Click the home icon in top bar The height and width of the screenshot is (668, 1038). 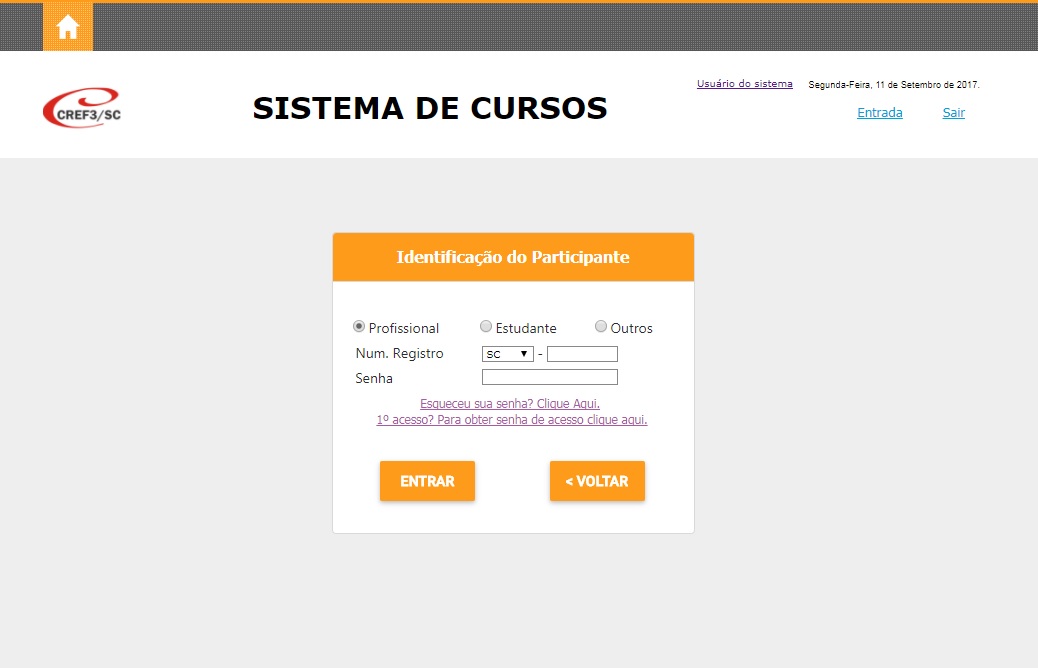(x=67, y=27)
